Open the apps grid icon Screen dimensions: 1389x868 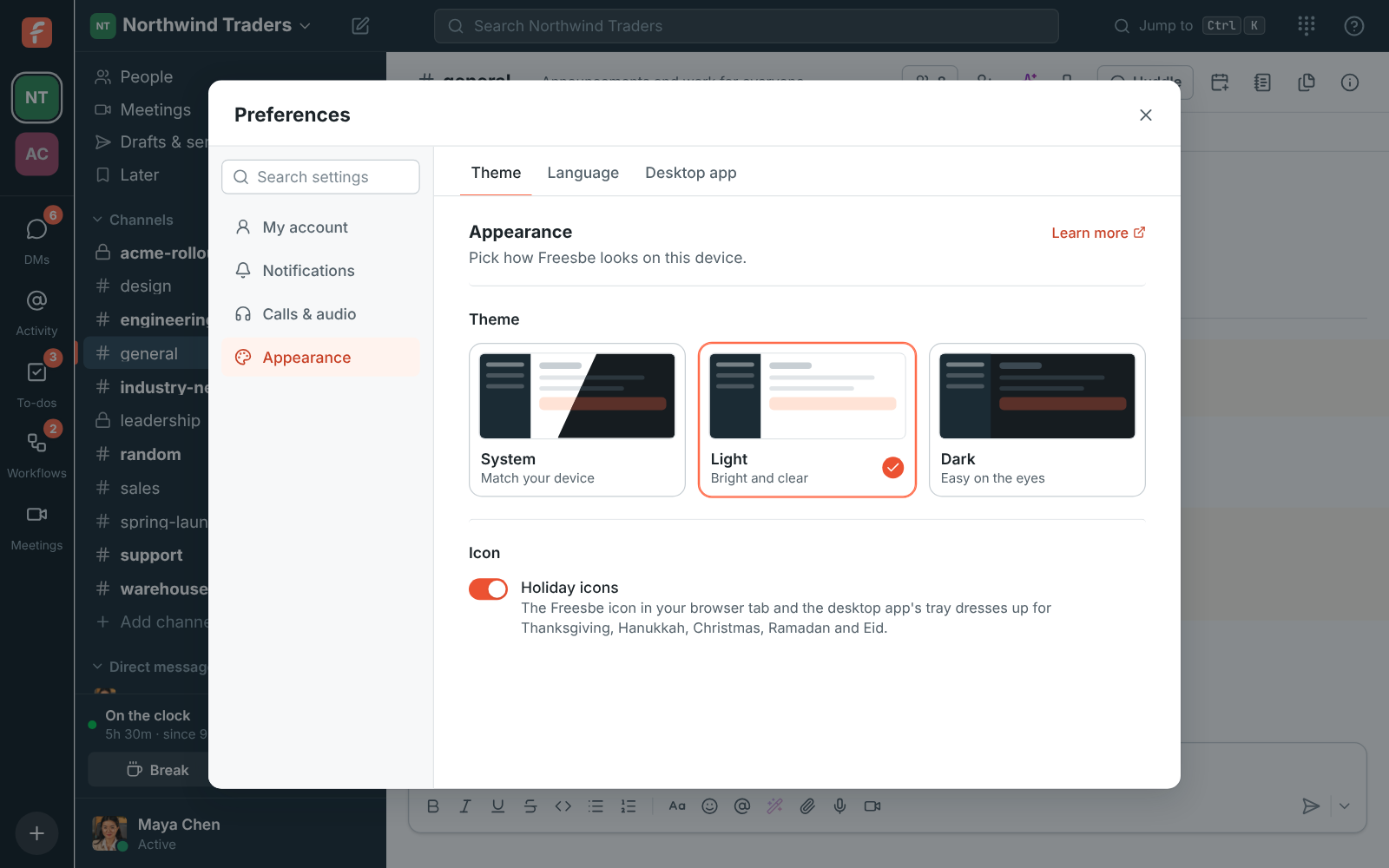(1307, 26)
